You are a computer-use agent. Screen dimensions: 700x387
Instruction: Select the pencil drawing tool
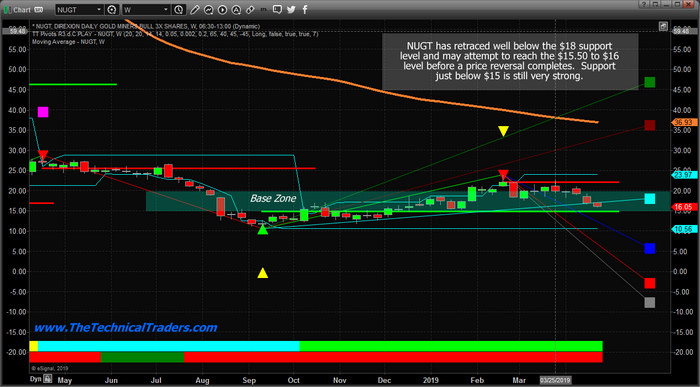pyautogui.click(x=194, y=10)
